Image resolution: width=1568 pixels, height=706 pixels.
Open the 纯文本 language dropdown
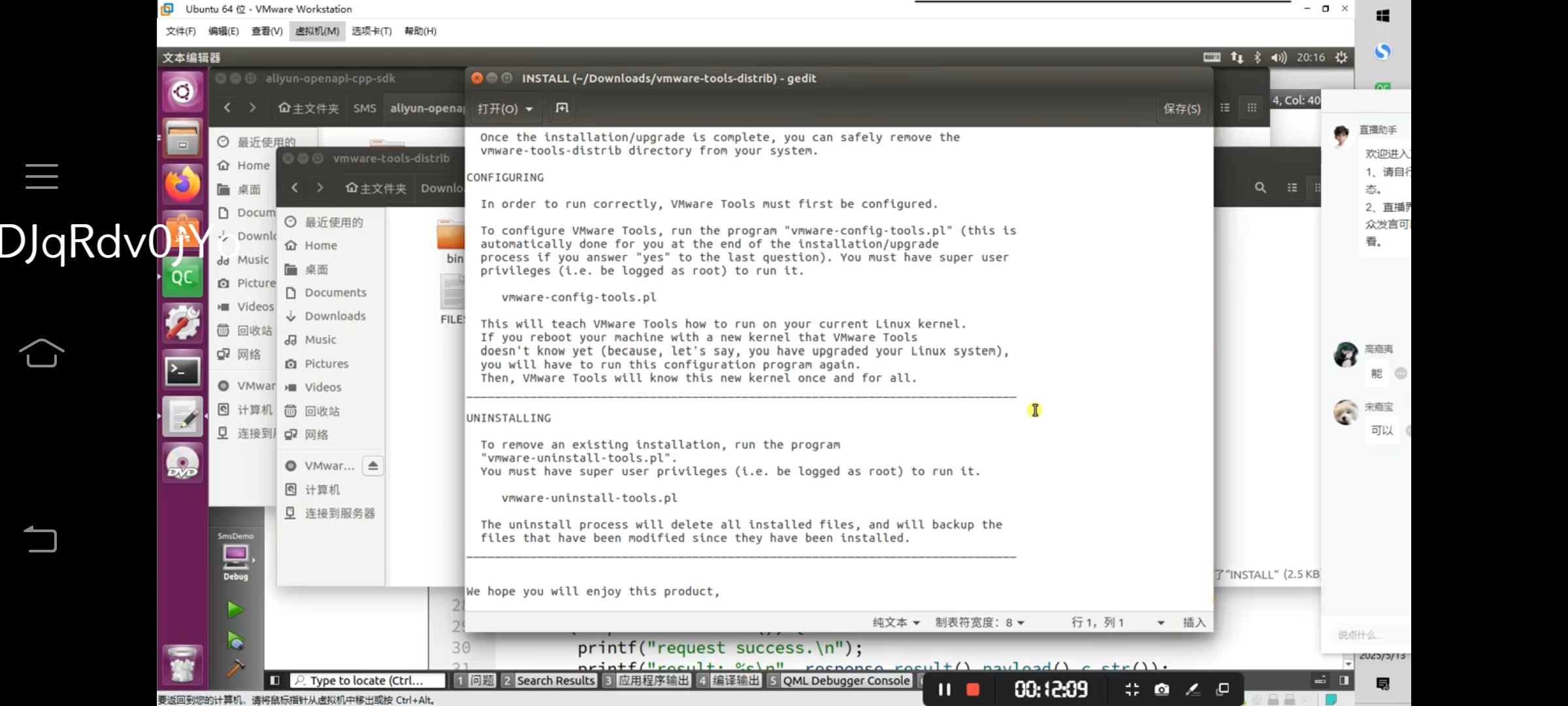(896, 622)
